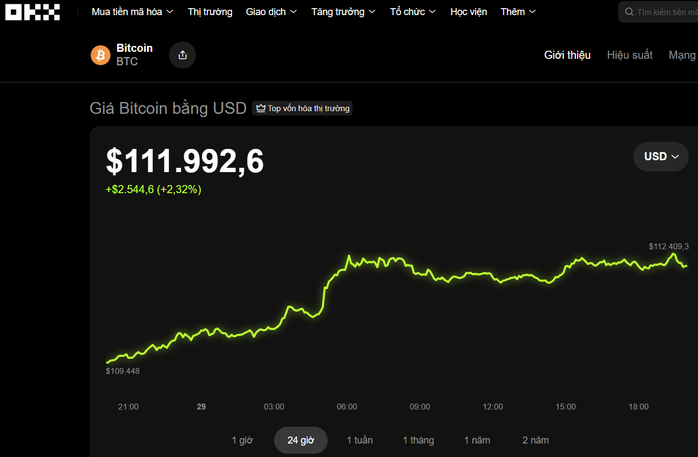Click the crown icon in market cap badge
The width and height of the screenshot is (698, 457).
tap(260, 108)
